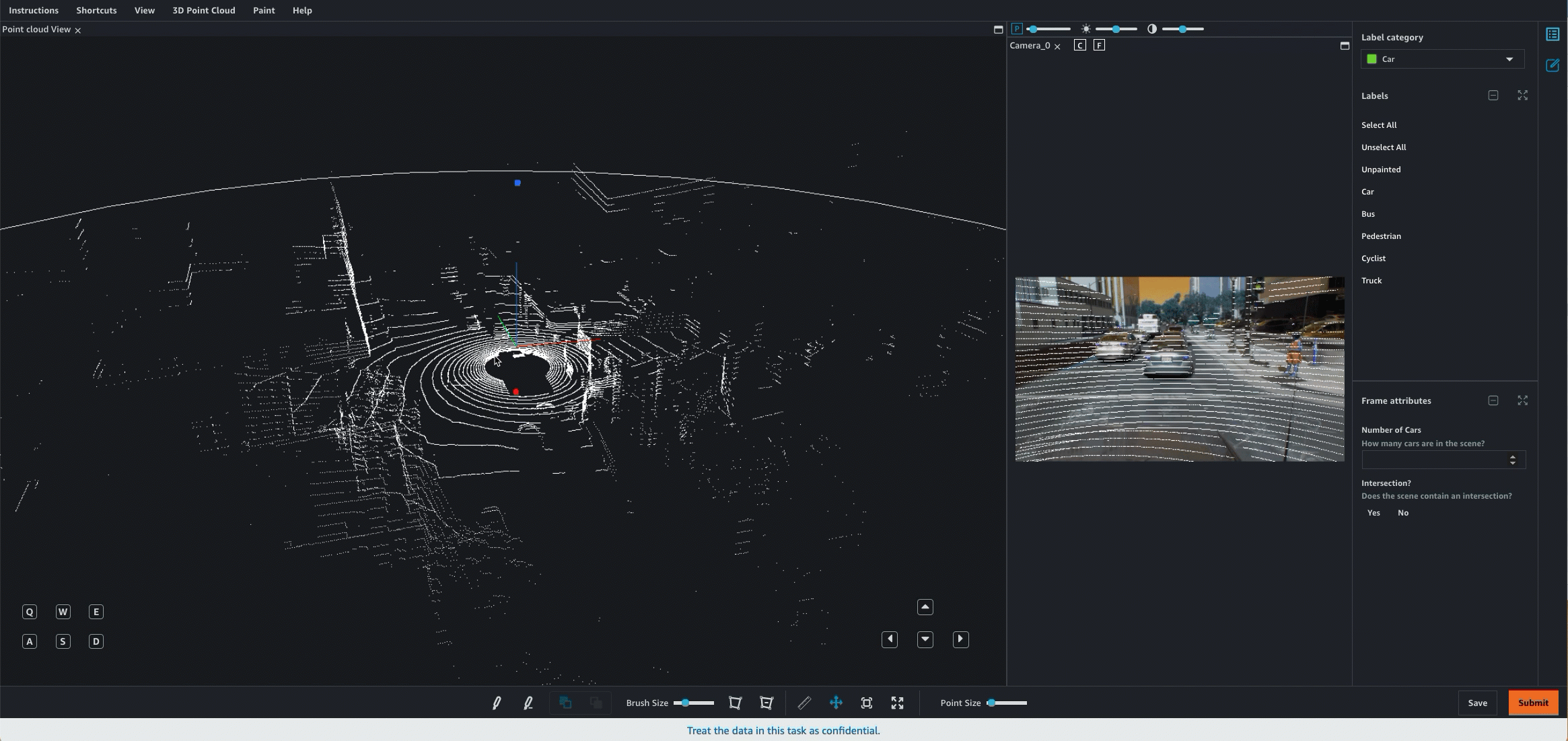
Task: Click Yes for Intersection attribute
Action: 1374,512
